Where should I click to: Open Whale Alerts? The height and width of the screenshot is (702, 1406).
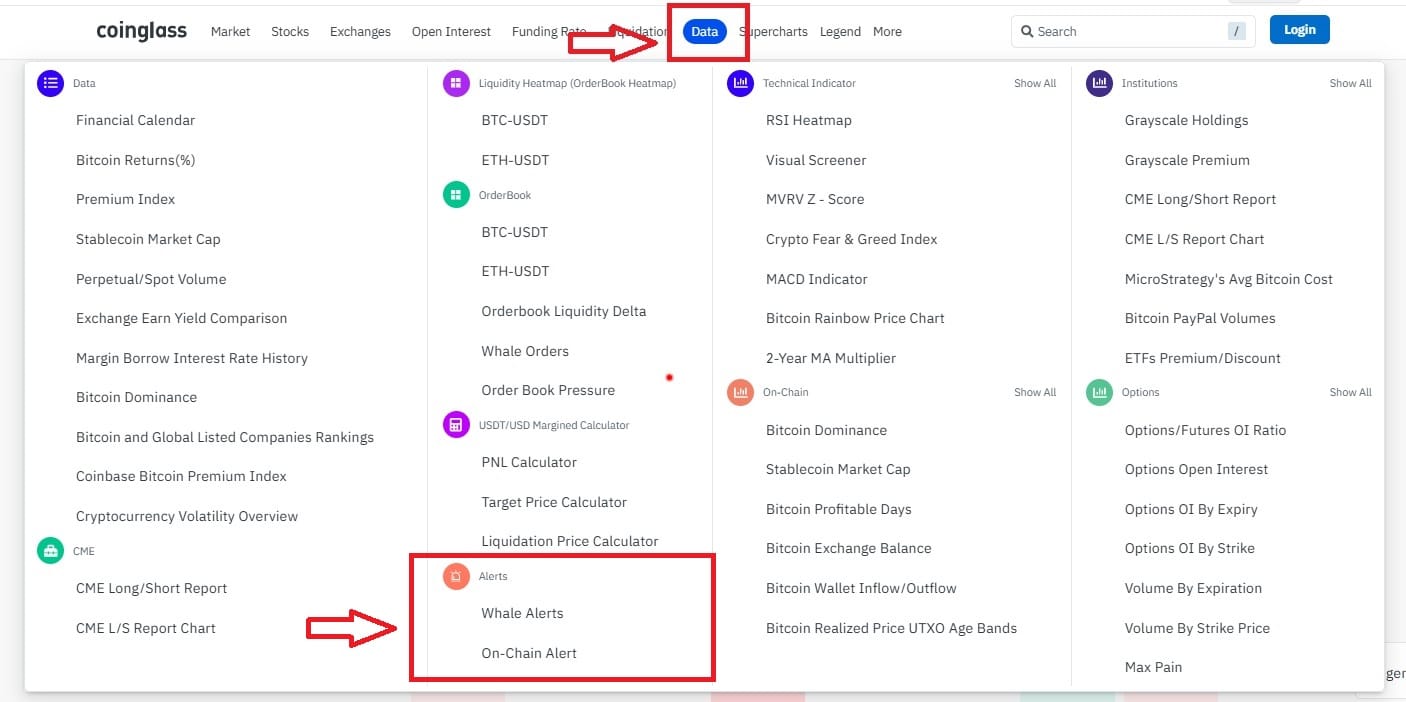click(522, 613)
